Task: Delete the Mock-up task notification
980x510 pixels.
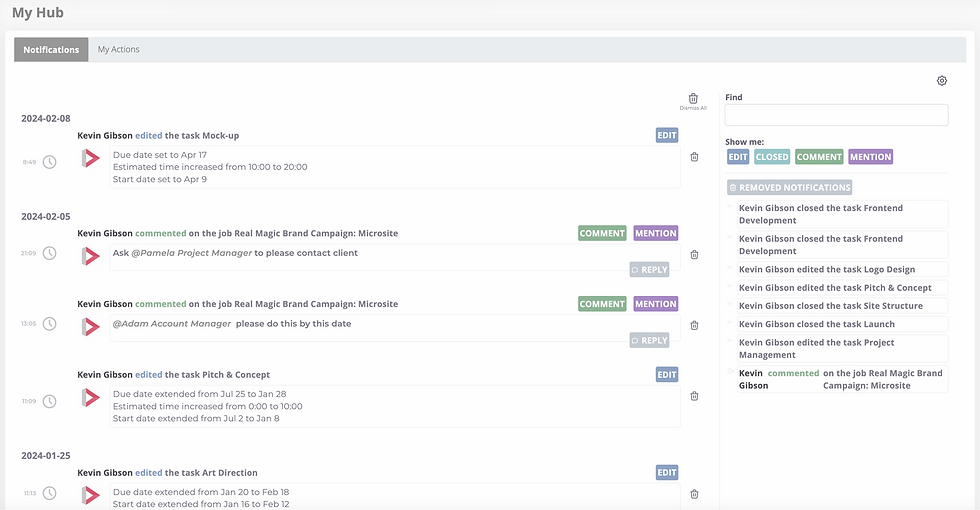Action: [694, 157]
